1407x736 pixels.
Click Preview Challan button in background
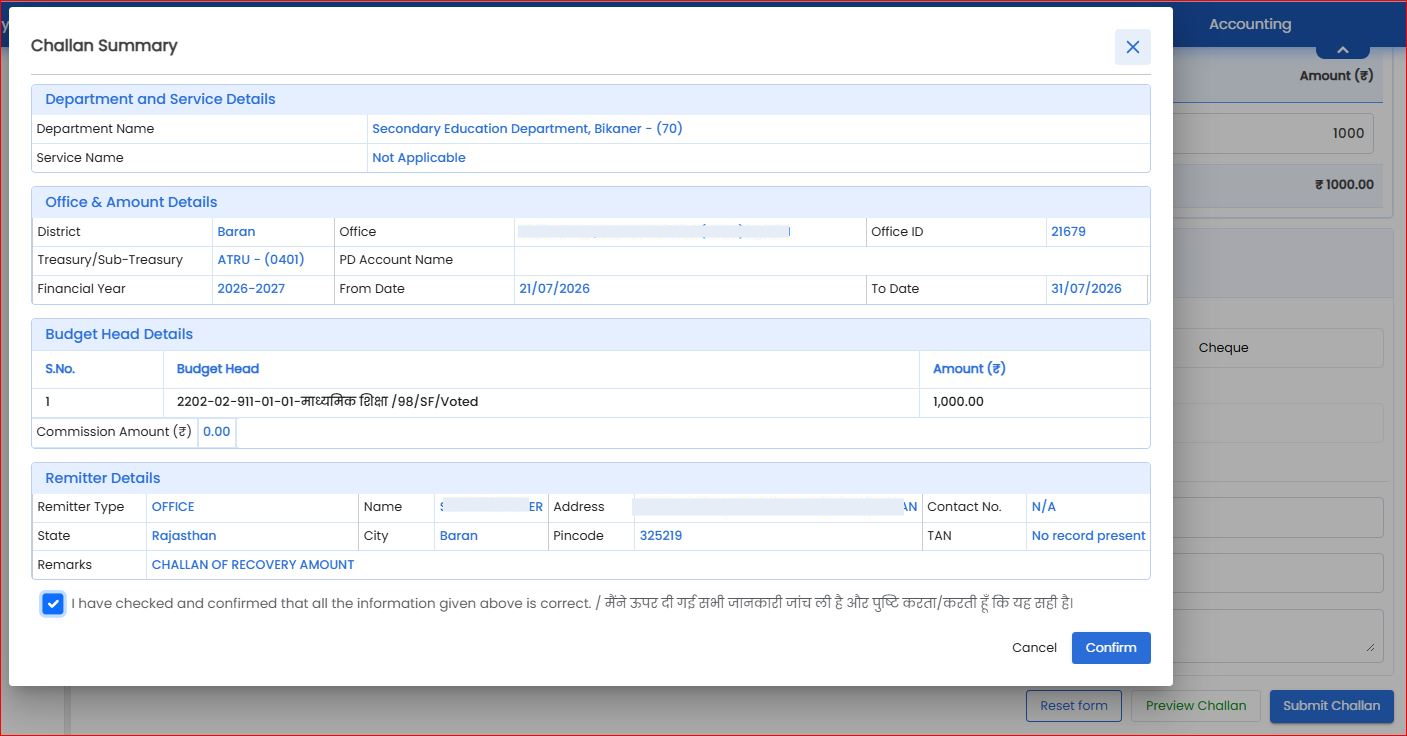pyautogui.click(x=1196, y=706)
